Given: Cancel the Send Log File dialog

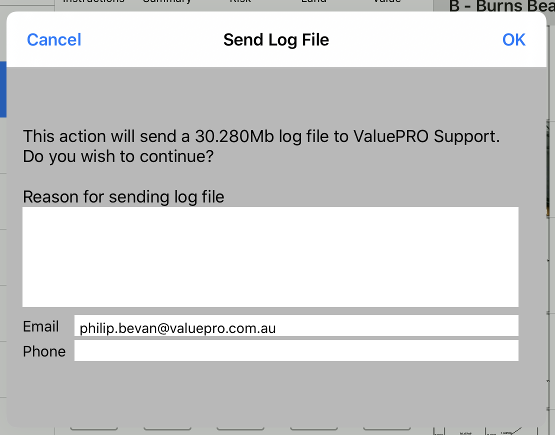Looking at the screenshot, I should [x=54, y=40].
